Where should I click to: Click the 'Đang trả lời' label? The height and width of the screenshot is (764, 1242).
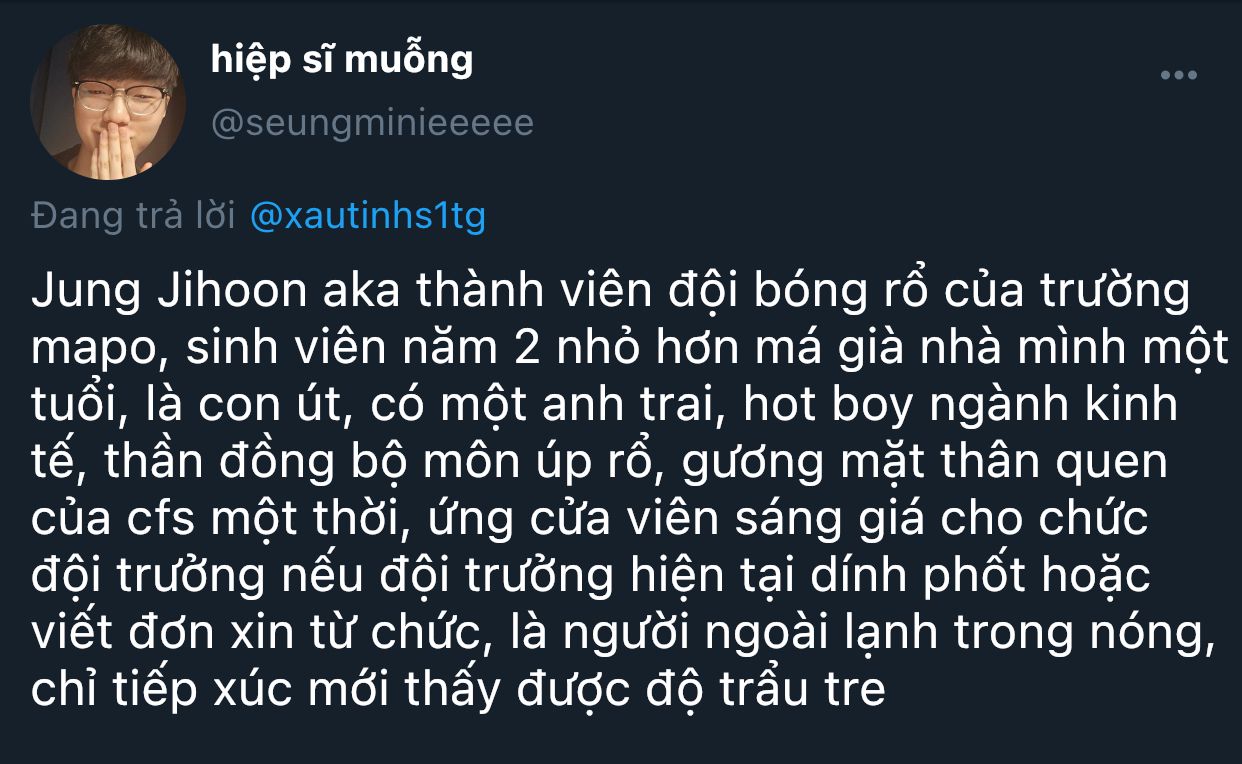tap(134, 217)
